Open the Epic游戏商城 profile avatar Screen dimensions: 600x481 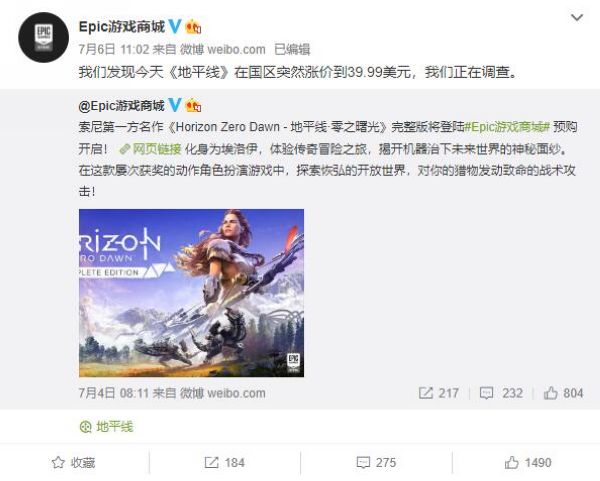tap(43, 37)
